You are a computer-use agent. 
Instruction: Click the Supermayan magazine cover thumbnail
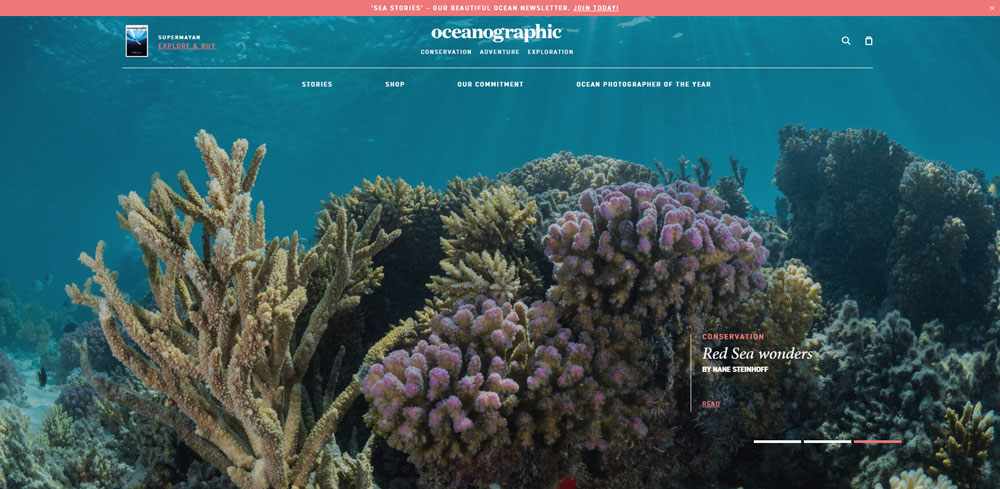point(136,41)
